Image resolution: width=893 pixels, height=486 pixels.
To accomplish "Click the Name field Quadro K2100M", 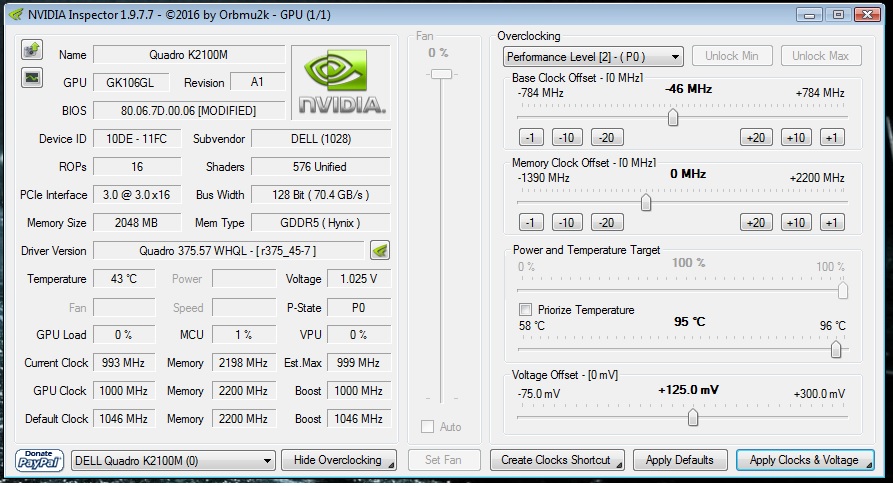I will coord(189,55).
